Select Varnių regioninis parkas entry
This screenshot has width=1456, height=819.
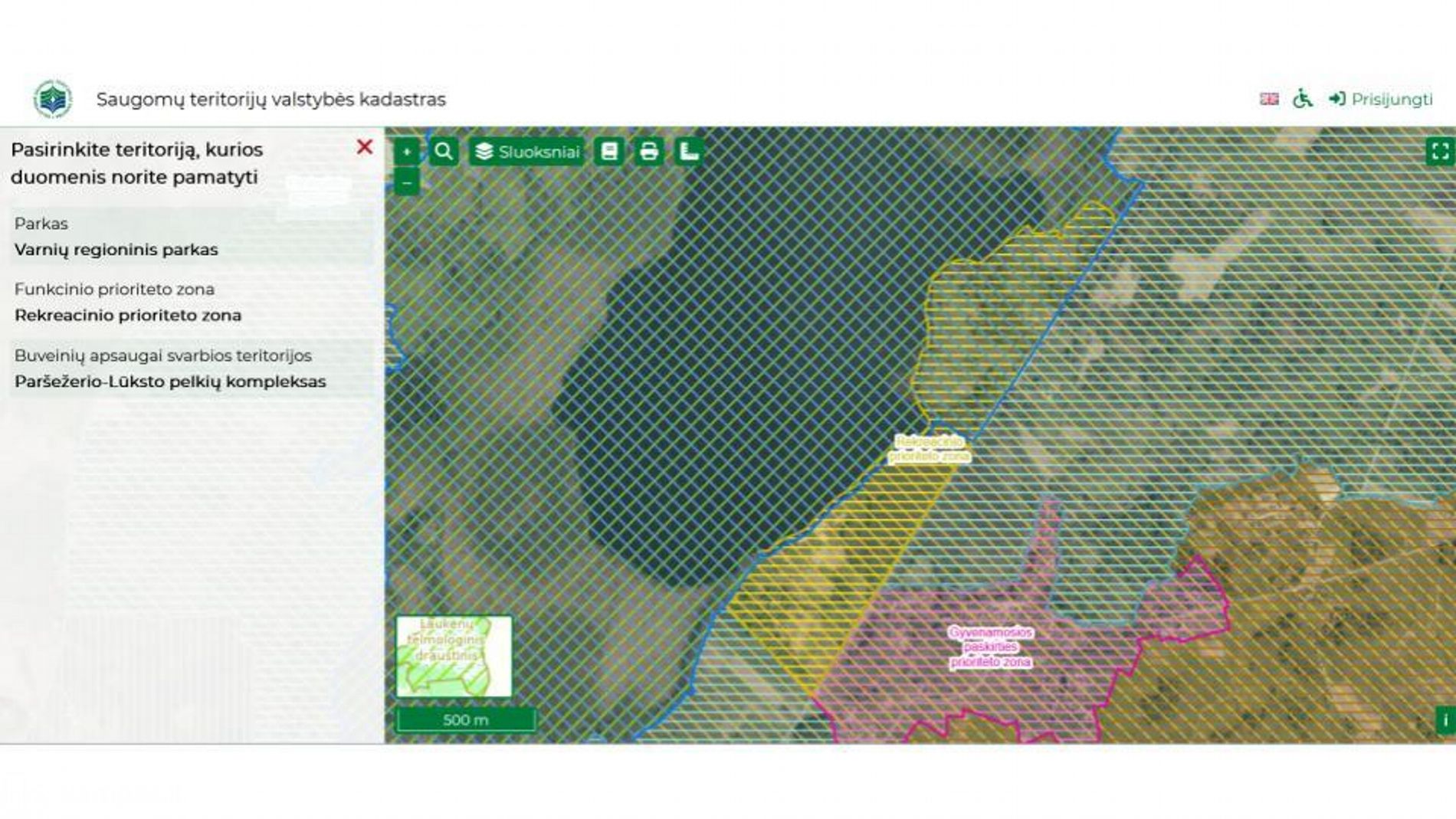pos(116,250)
